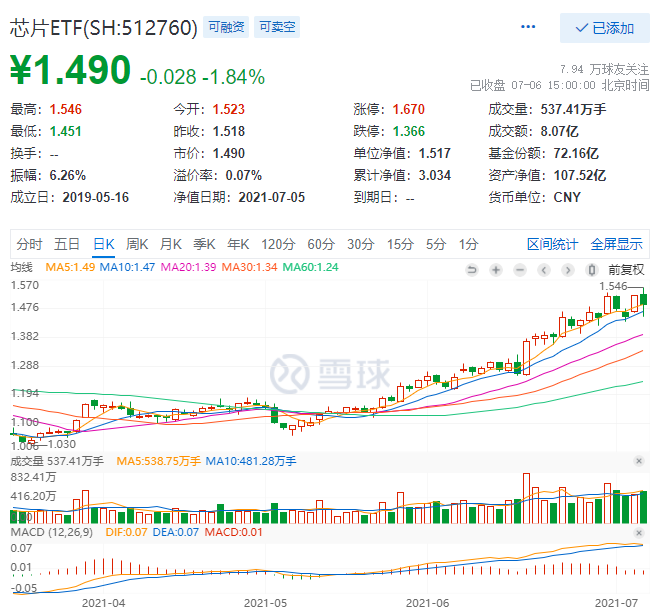Click the MA60:1.24 moving average label
The width and height of the screenshot is (664, 614).
point(310,267)
